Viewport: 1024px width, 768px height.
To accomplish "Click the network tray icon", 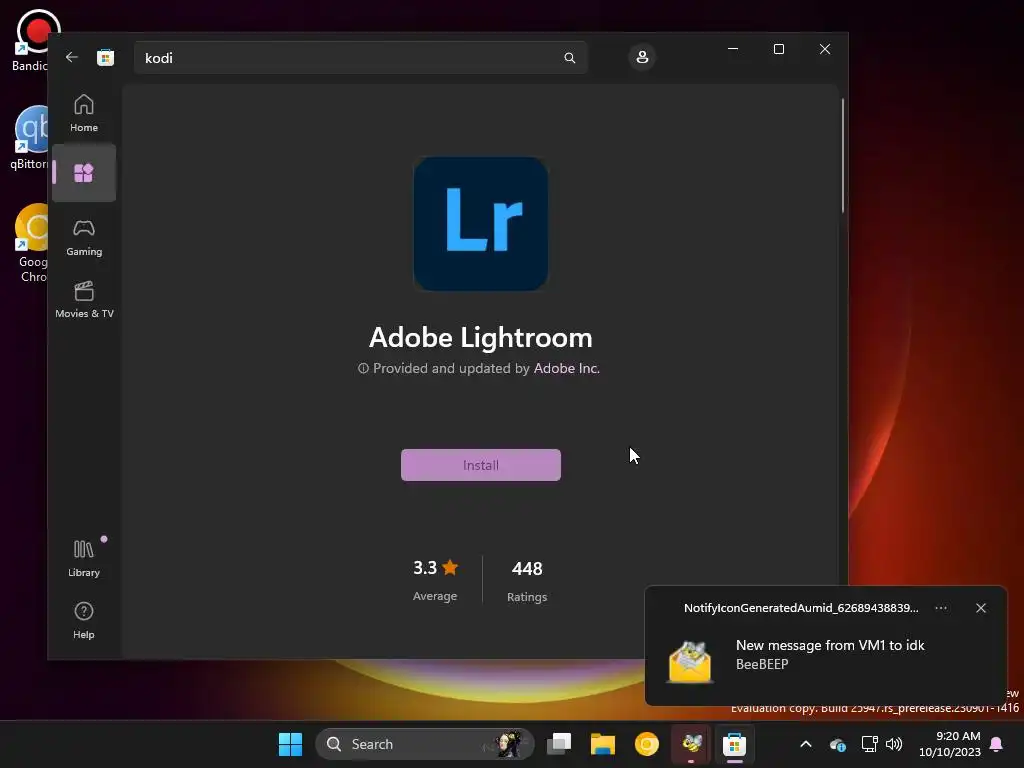I will tap(869, 744).
